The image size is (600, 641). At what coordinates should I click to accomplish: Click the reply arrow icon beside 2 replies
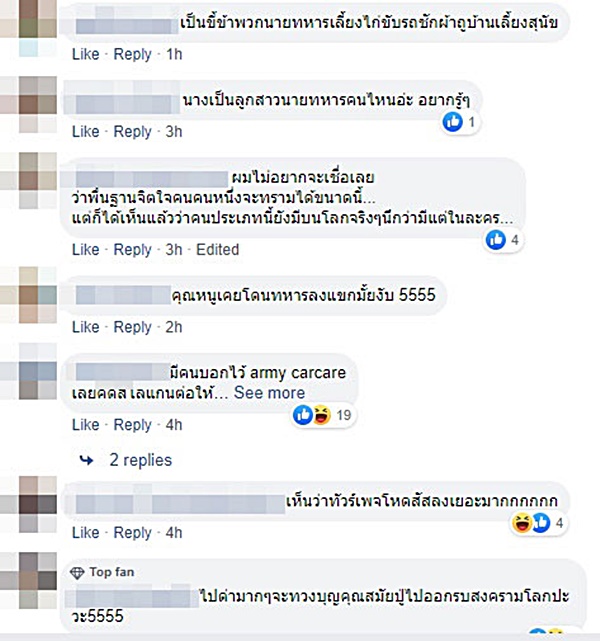coord(86,461)
